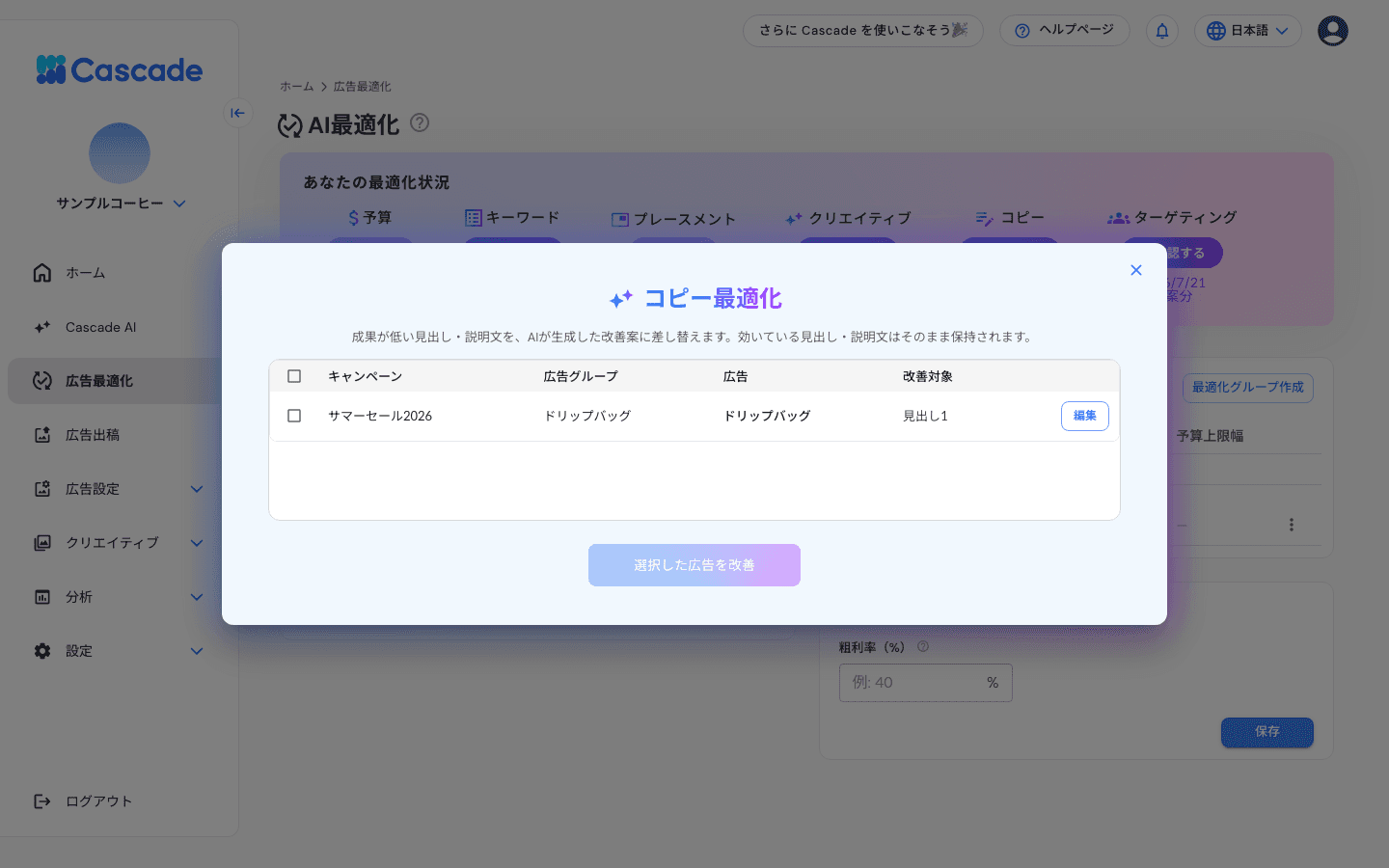Click the 粗利率 percentage input field

(926, 683)
